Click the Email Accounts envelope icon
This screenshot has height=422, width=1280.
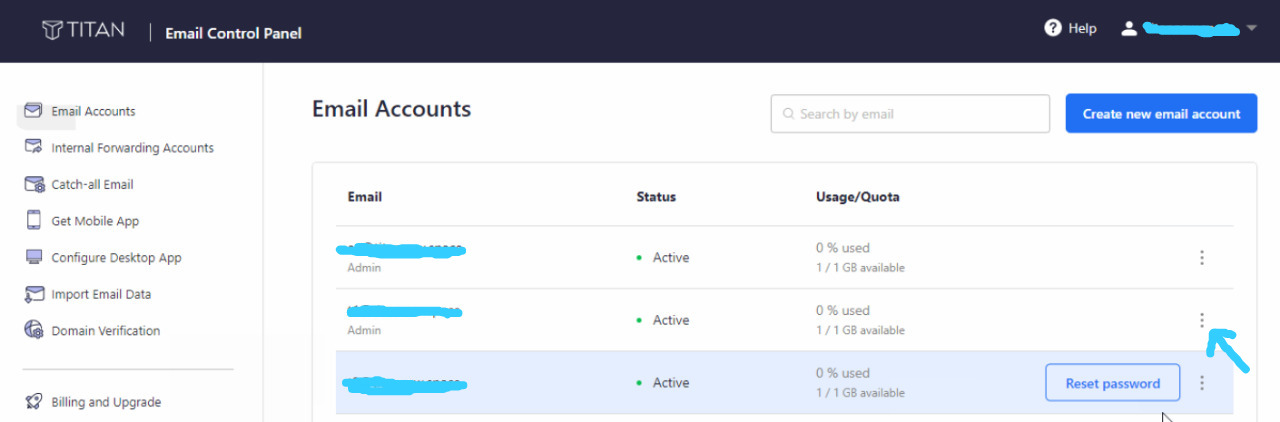click(33, 111)
